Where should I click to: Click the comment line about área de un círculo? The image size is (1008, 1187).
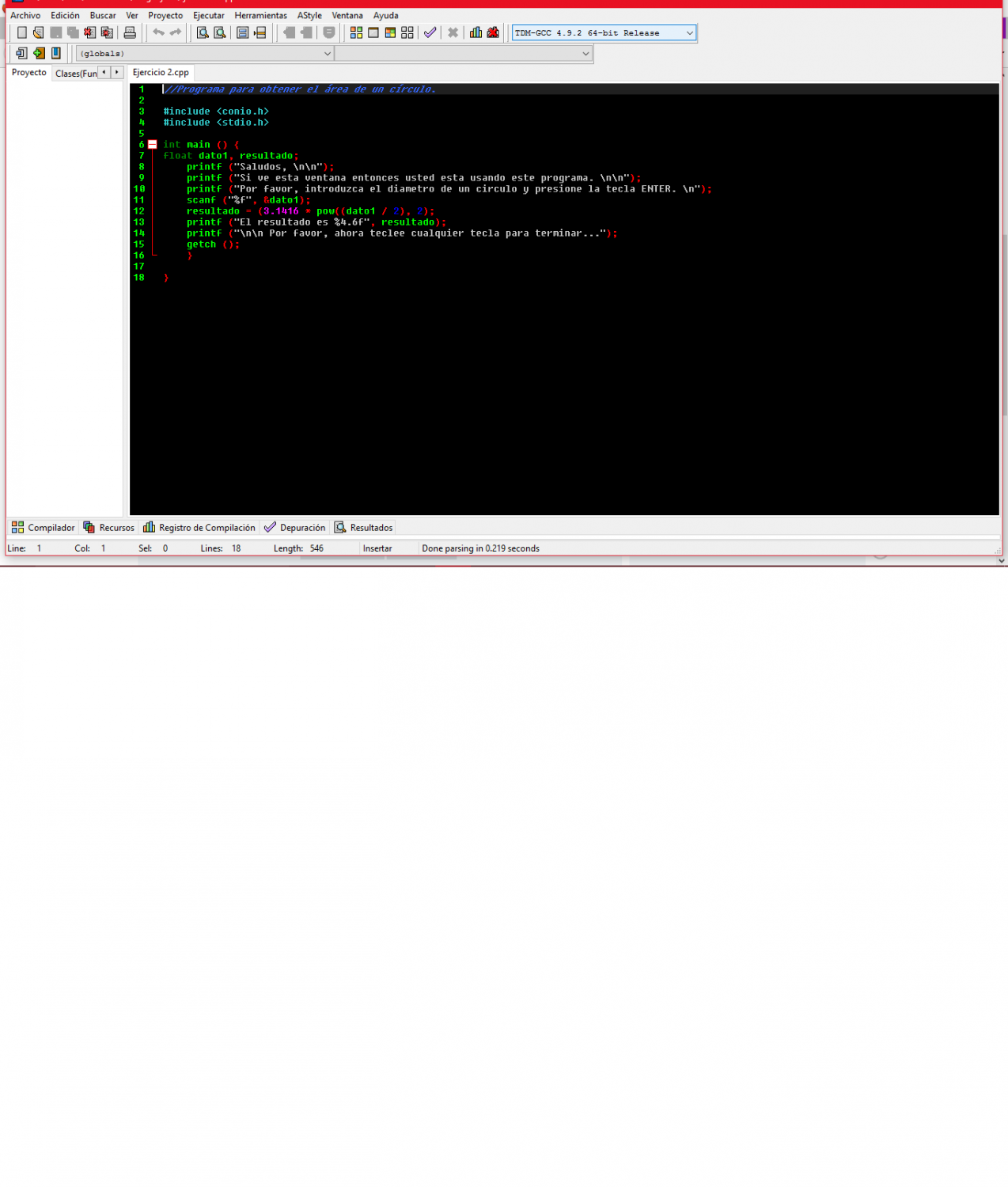coord(300,89)
